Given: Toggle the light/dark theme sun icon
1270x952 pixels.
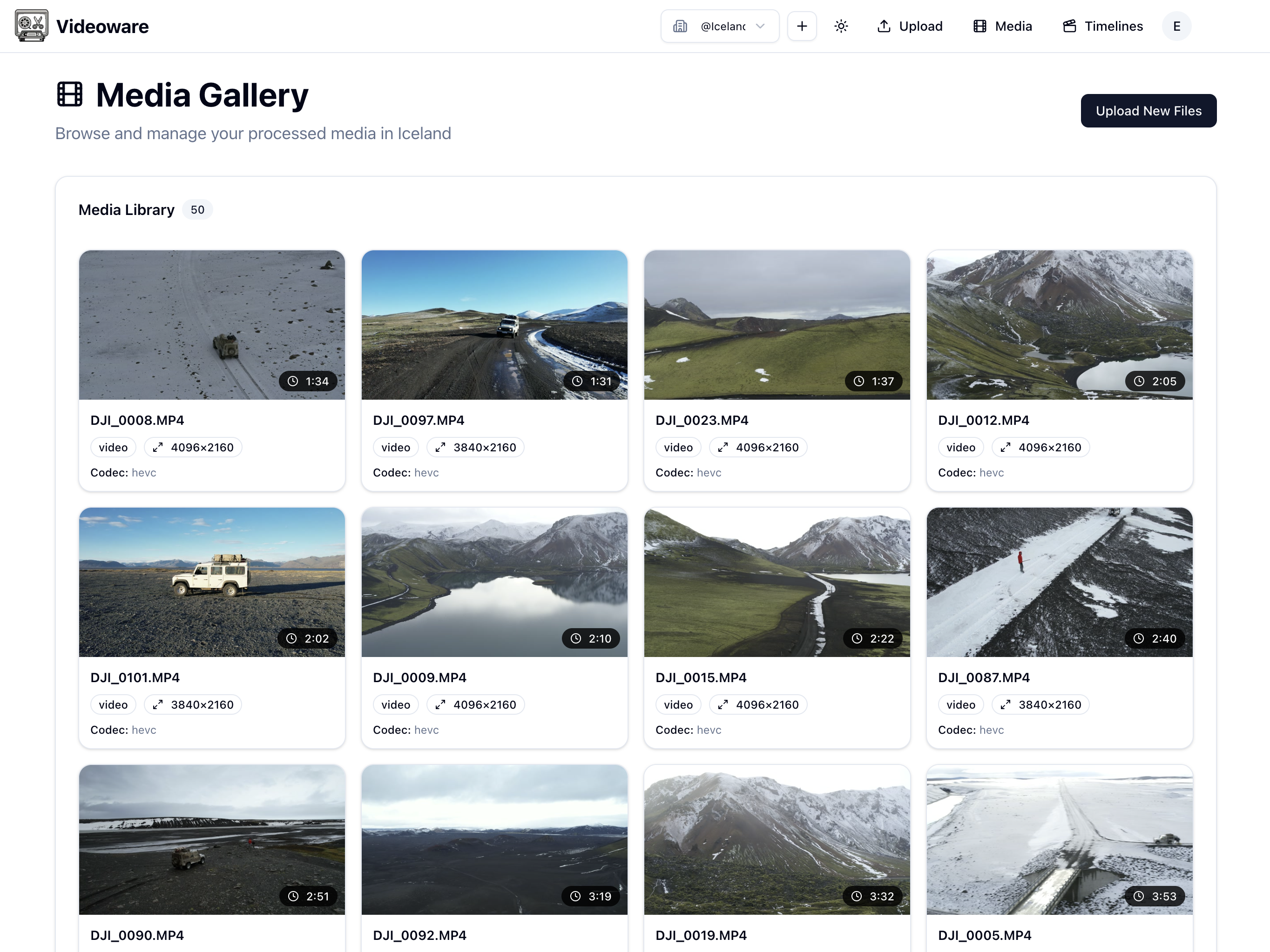Looking at the screenshot, I should coord(841,26).
